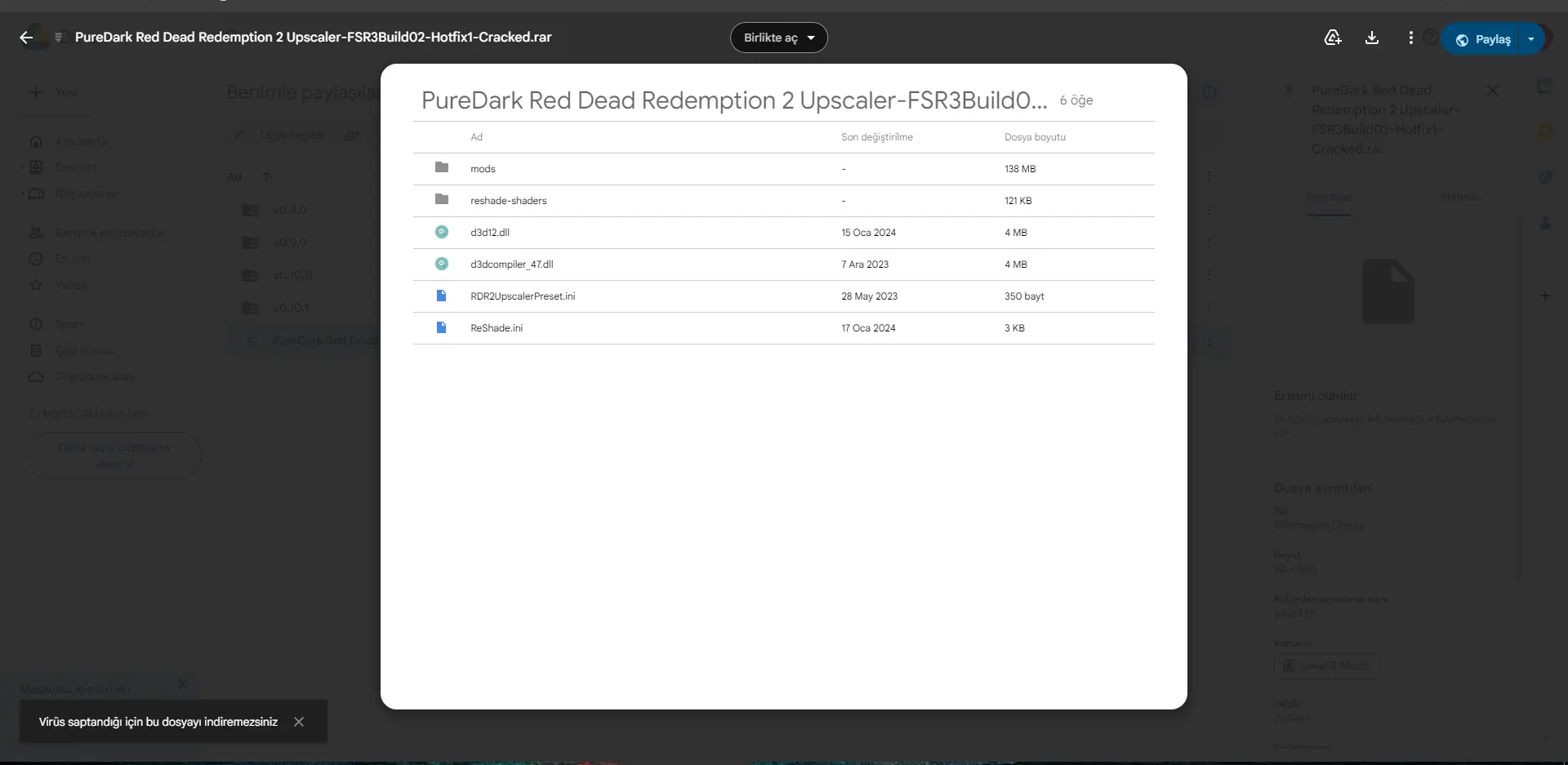
Task: Click the 17 Oca 2024 date cell
Action: 868,328
